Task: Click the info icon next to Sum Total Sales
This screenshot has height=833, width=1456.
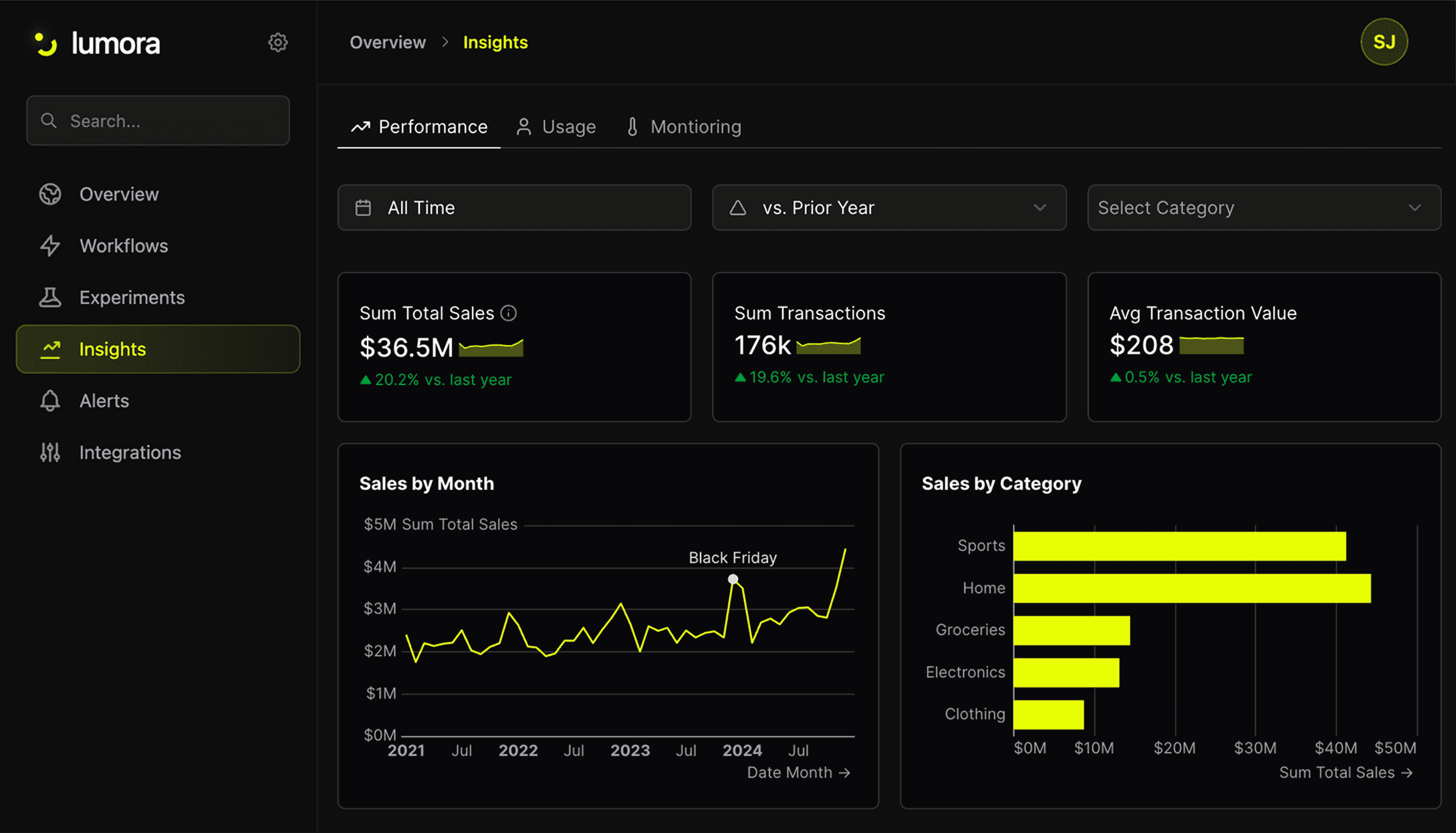Action: point(509,312)
